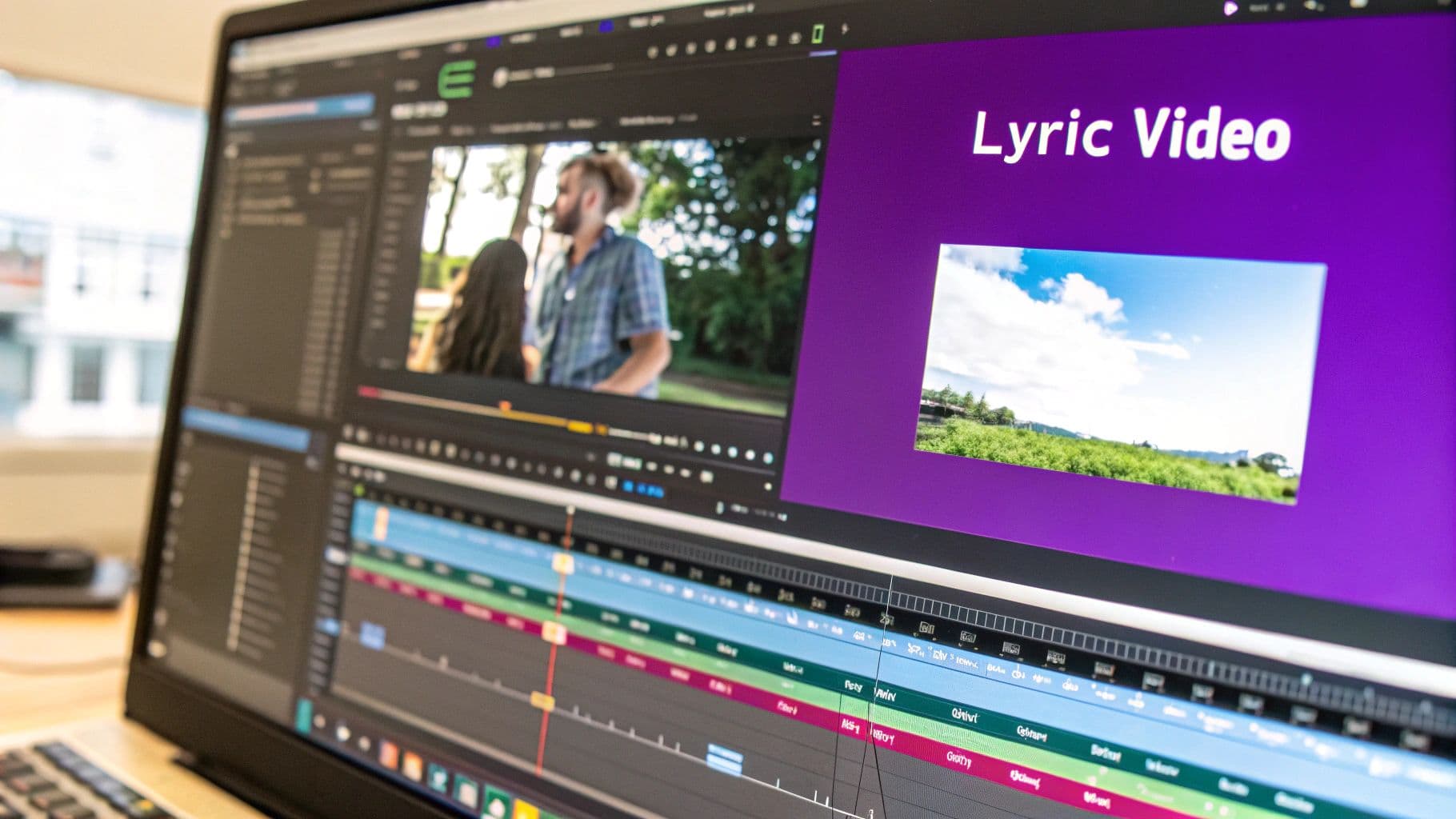
Task: Click the orange playhead on preview scrub bar
Action: point(505,406)
